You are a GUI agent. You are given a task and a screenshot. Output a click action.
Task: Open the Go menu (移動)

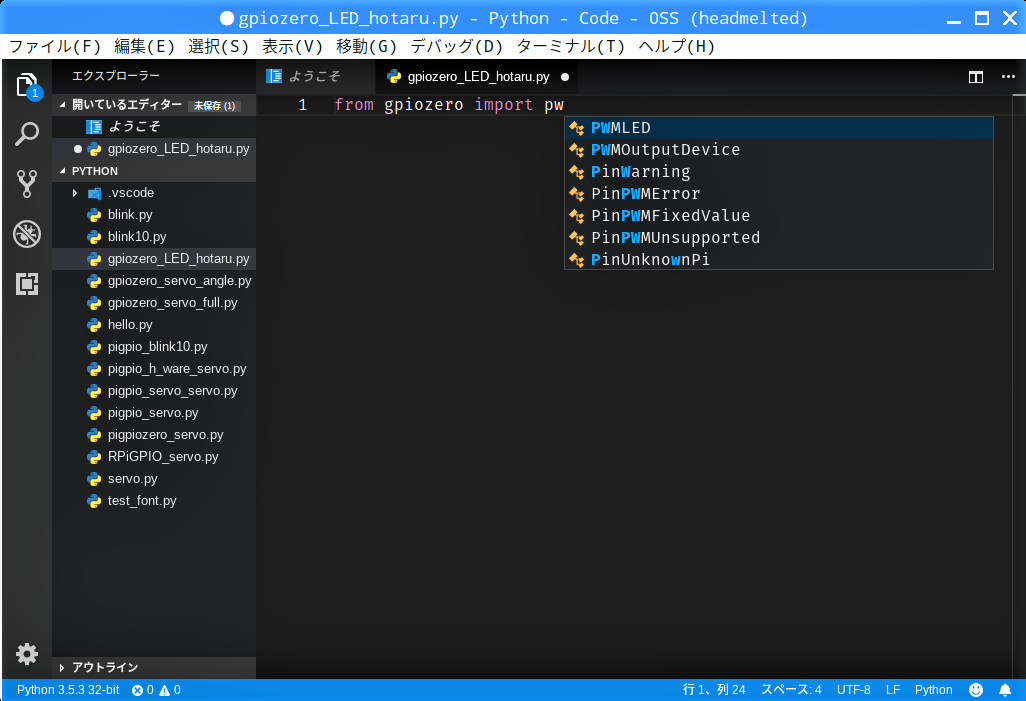click(x=366, y=46)
